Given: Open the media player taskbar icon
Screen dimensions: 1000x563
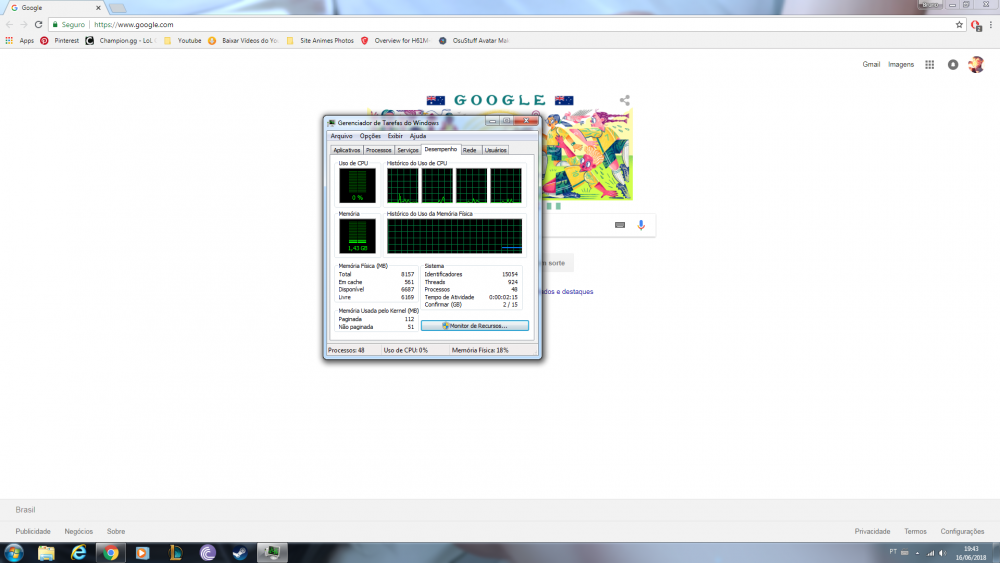Looking at the screenshot, I should [x=142, y=553].
